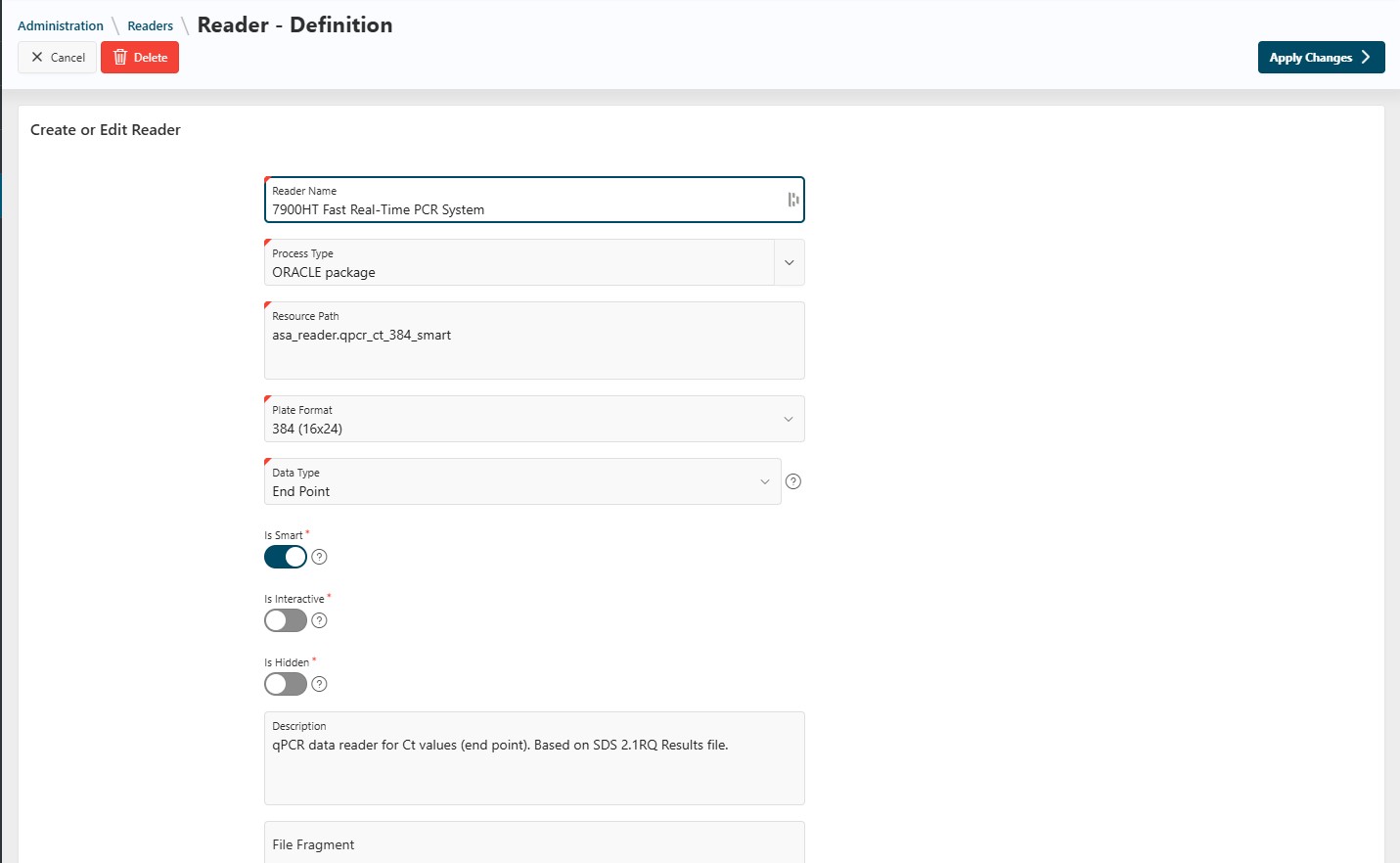Open help icon beside Is Interactive toggle
Image resolution: width=1400 pixels, height=863 pixels.
point(319,620)
